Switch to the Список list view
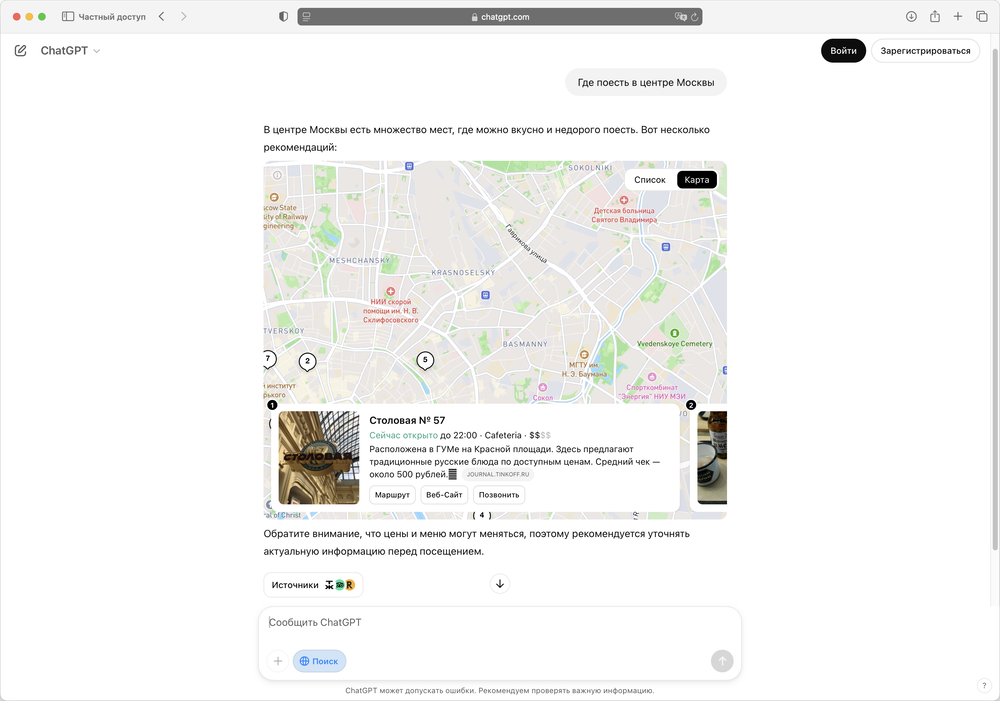 [x=649, y=180]
